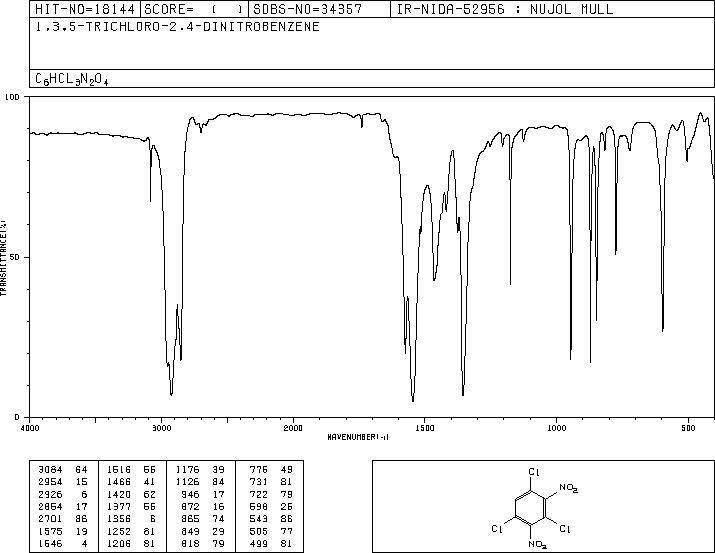Click the SDBS-NO=34357 label
This screenshot has width=715, height=553.
coord(308,9)
